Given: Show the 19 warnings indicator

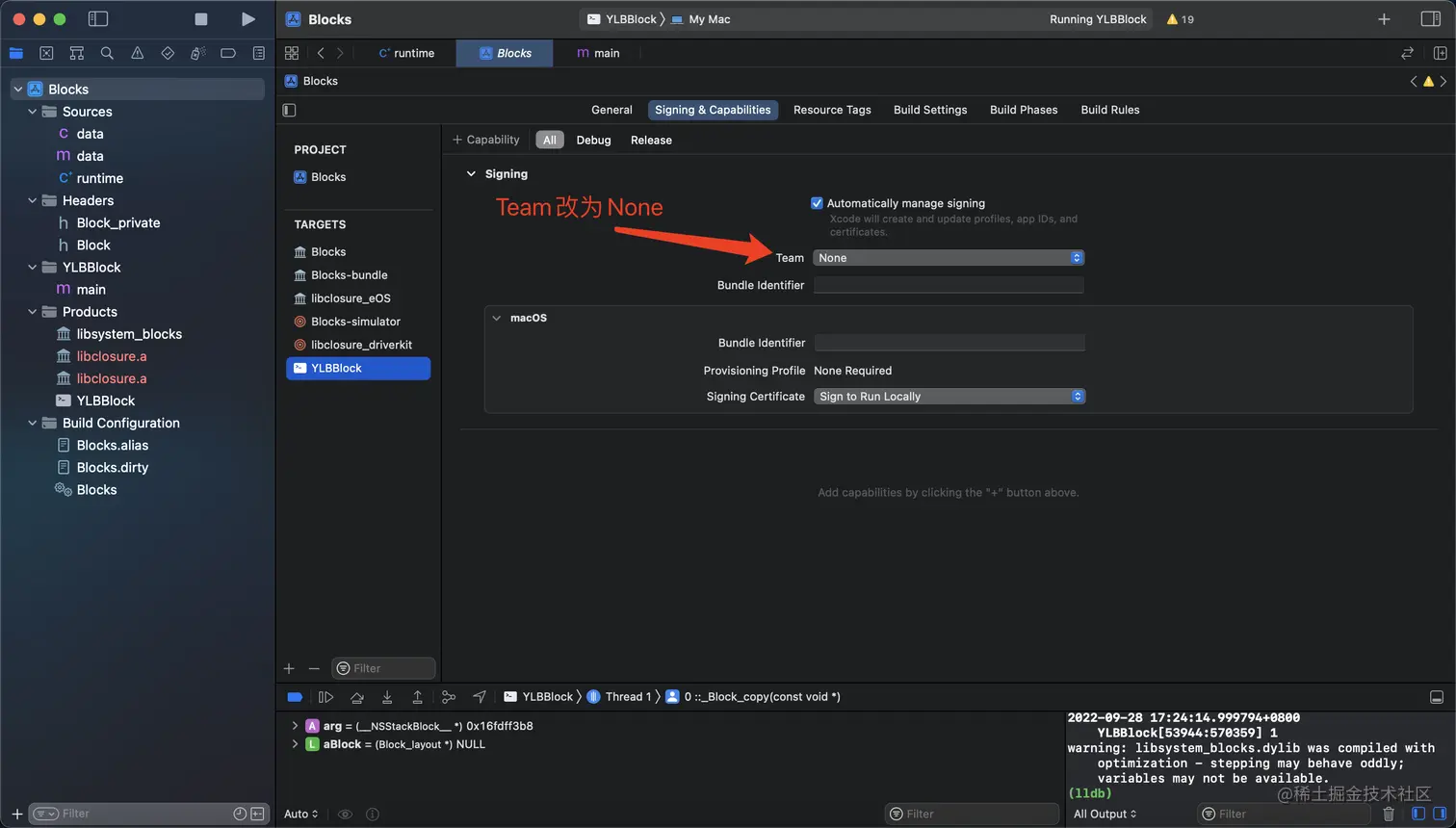Looking at the screenshot, I should click(1181, 19).
